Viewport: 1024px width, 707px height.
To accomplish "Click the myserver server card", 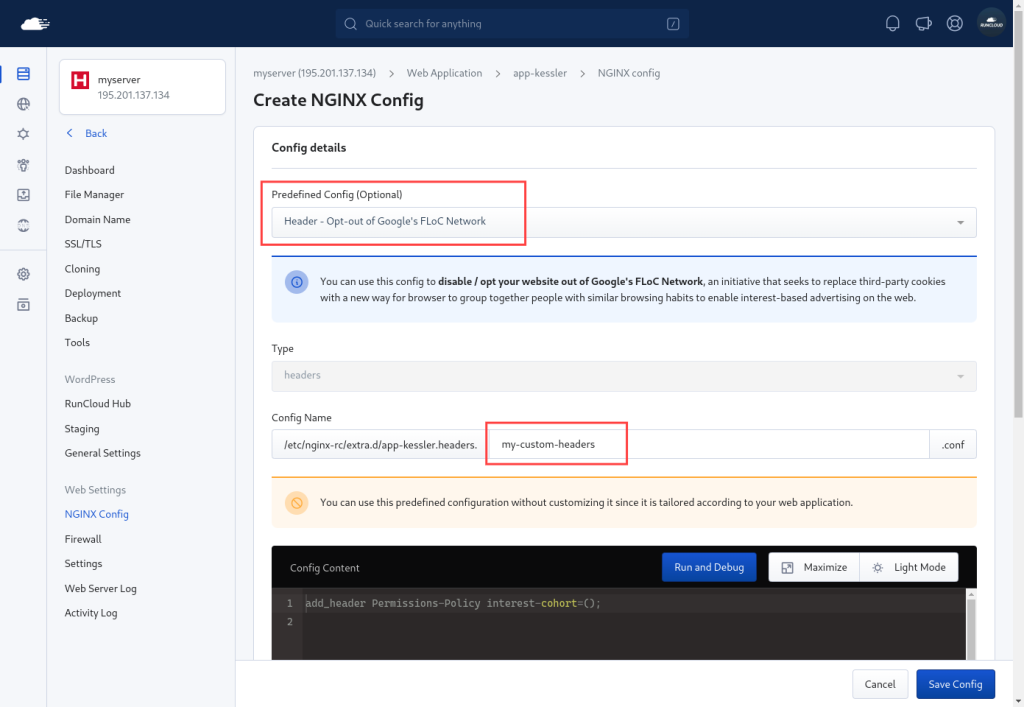I will click(142, 87).
